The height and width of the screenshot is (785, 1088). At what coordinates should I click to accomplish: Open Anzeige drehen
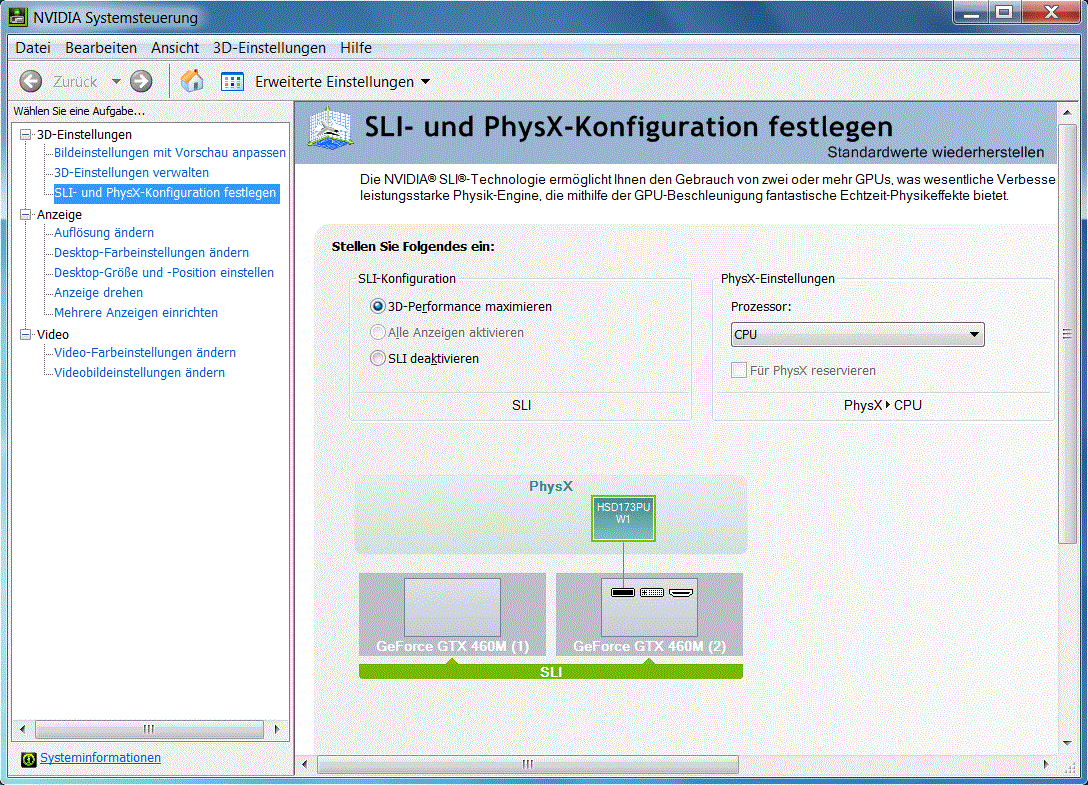(x=99, y=293)
